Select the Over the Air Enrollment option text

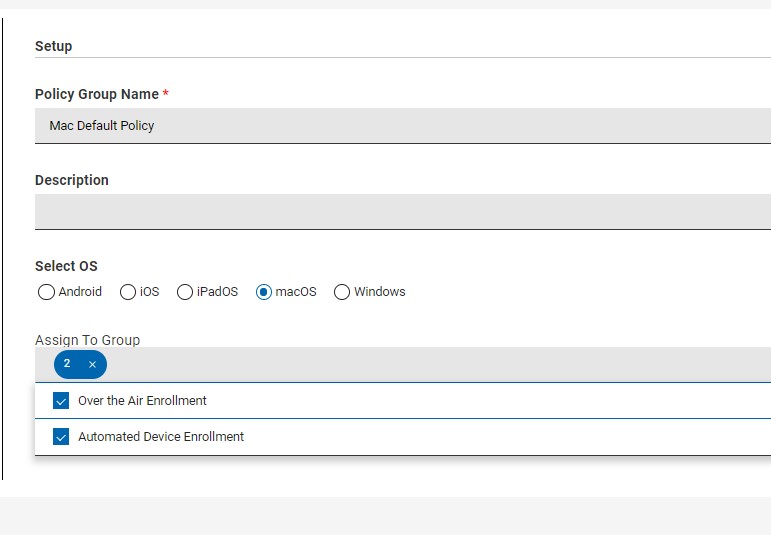point(142,401)
